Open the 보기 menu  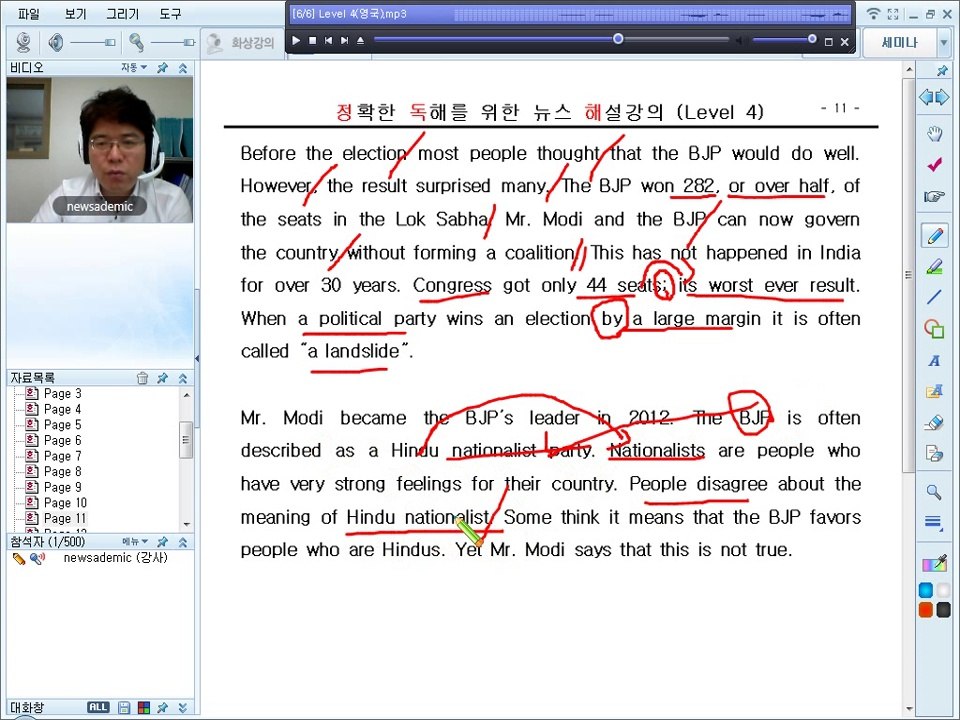tap(75, 13)
